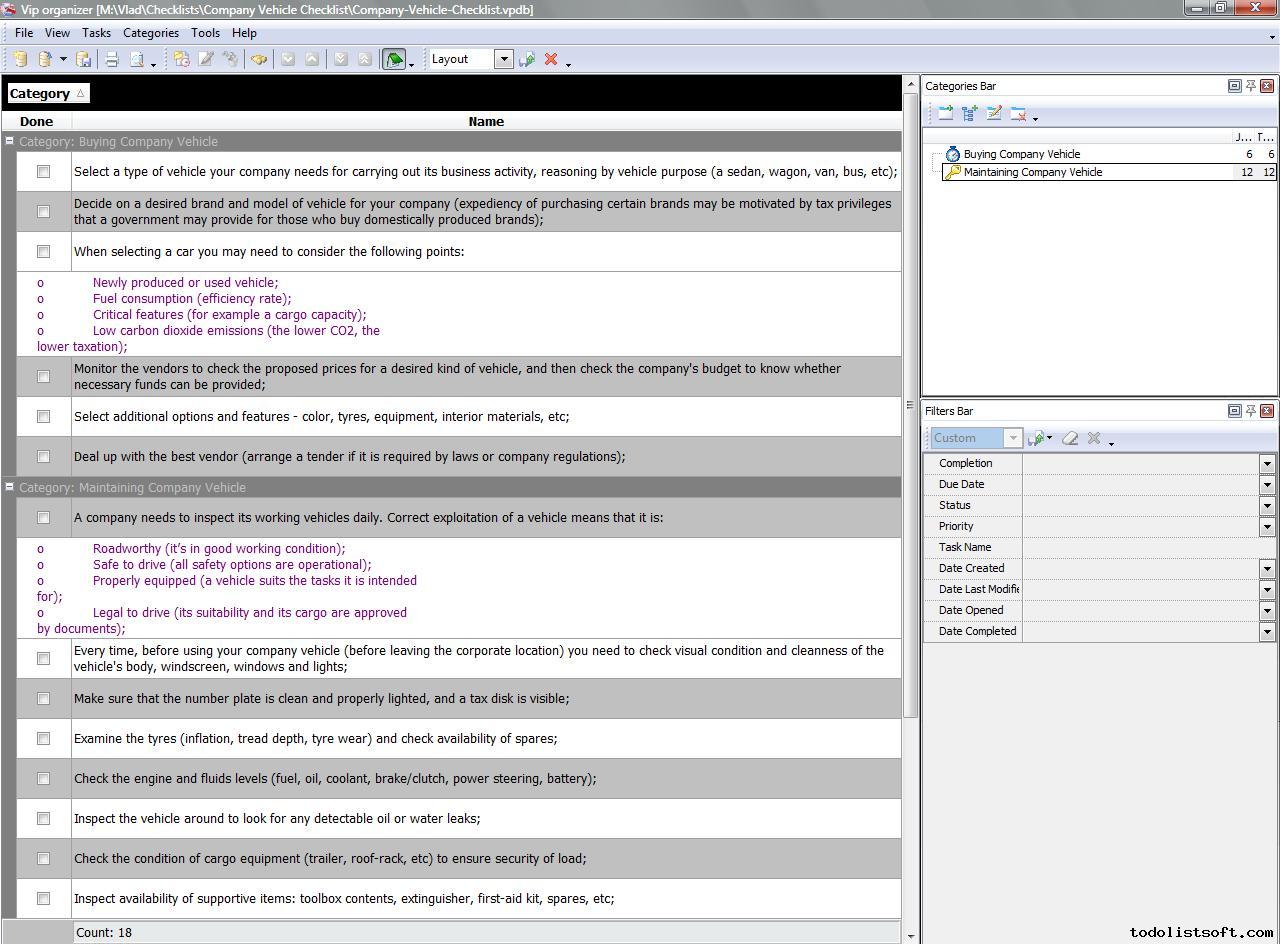Tick 'Deal up with the best vendor' checkbox

(x=43, y=457)
